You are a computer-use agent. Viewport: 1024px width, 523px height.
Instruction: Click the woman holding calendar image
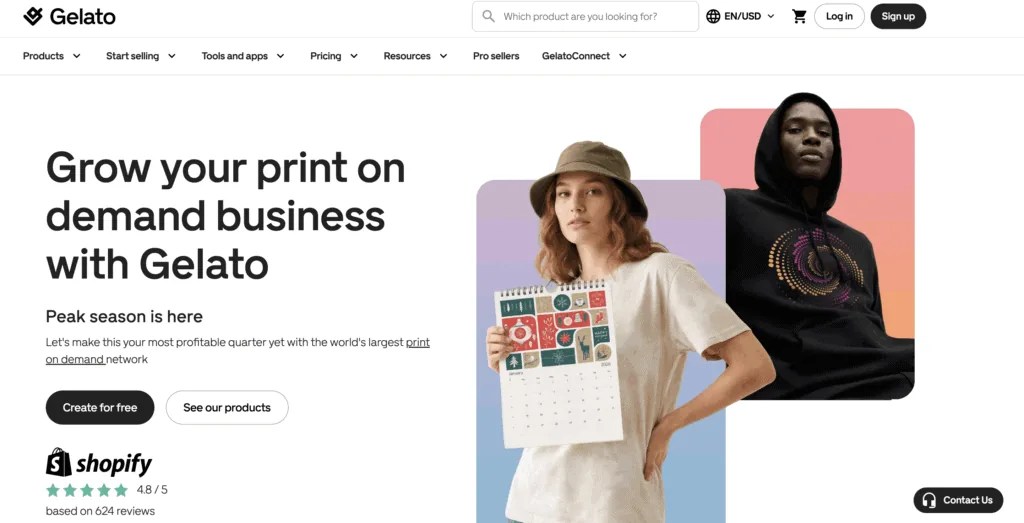pyautogui.click(x=600, y=350)
